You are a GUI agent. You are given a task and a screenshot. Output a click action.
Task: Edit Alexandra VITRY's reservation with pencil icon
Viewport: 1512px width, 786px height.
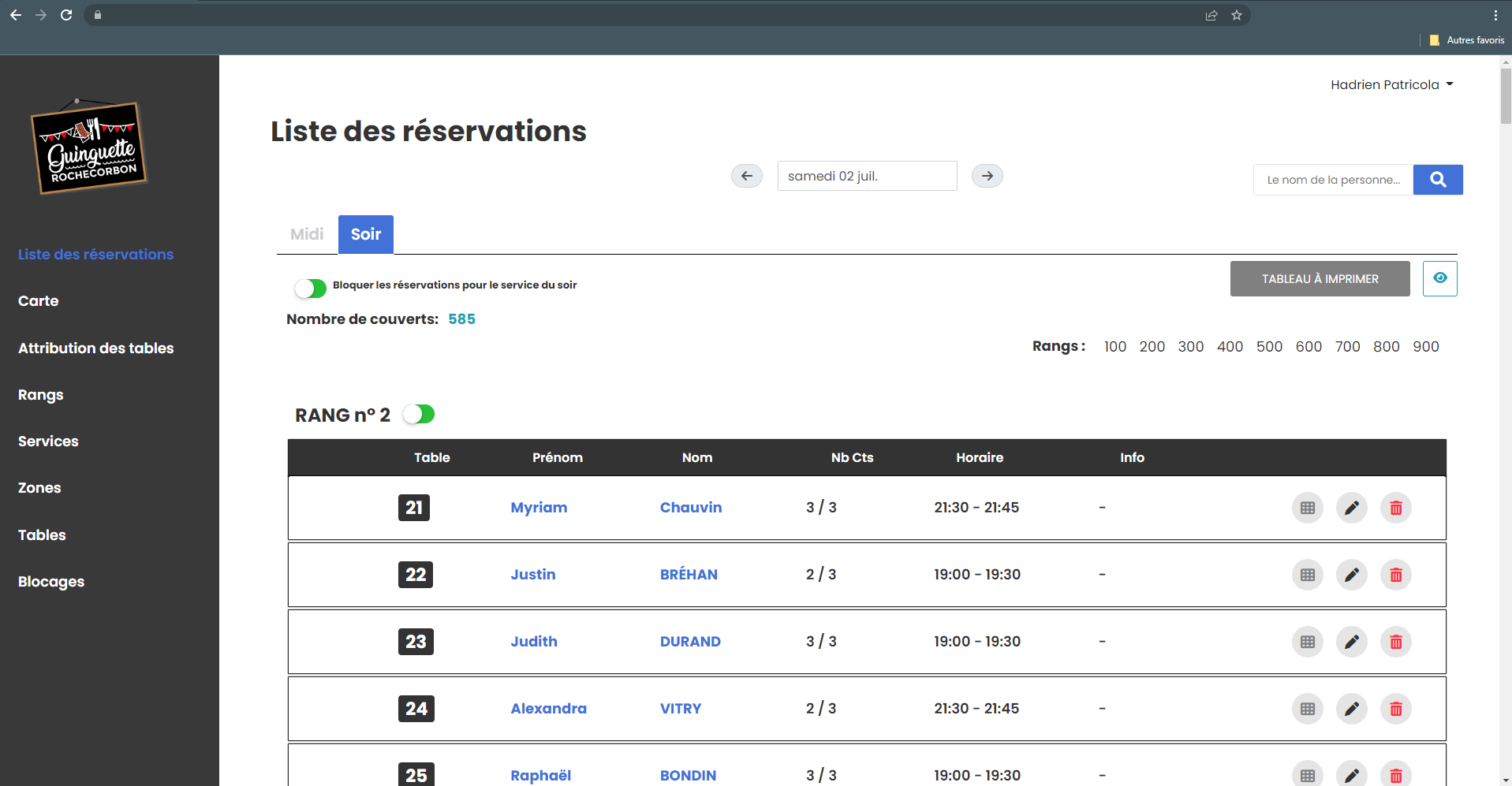coord(1351,709)
